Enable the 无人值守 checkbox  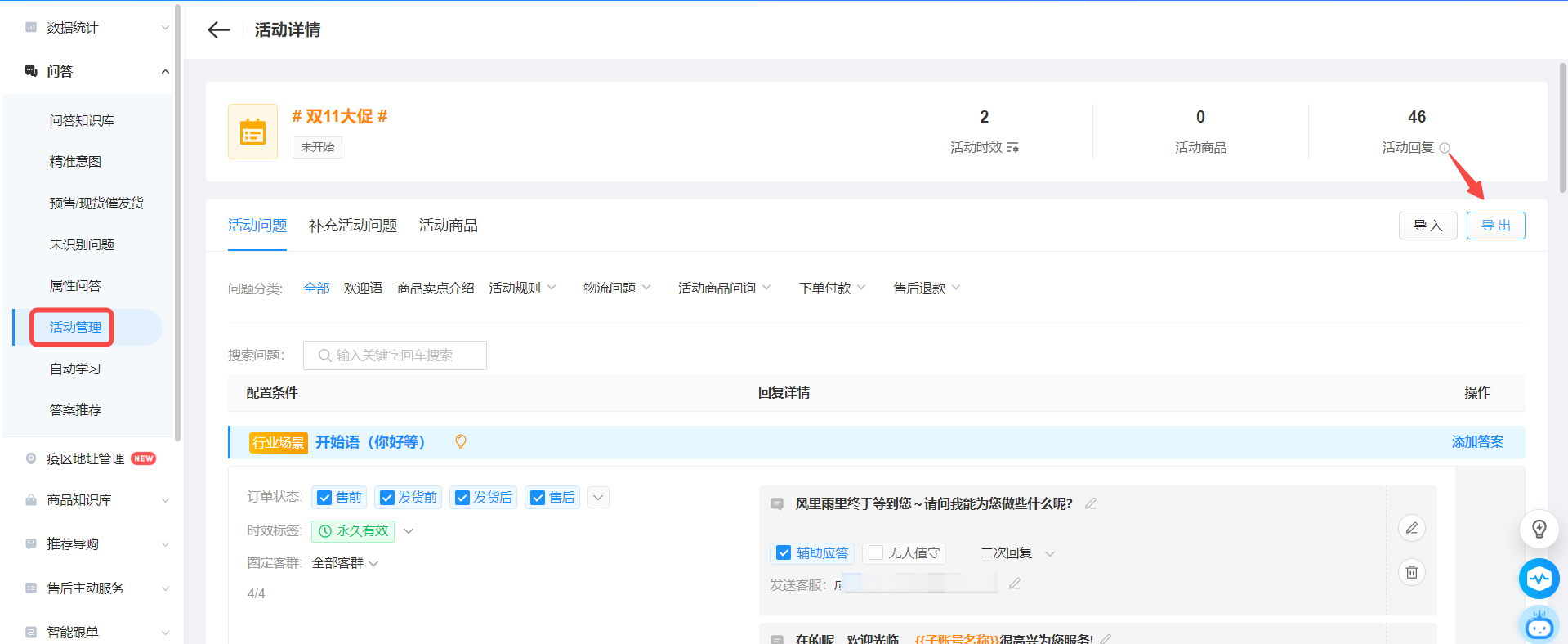tap(876, 552)
